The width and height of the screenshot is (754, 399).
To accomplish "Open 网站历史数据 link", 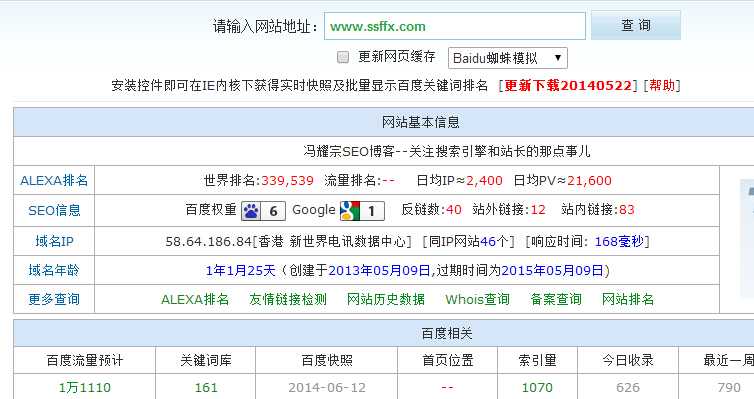I will tap(386, 299).
